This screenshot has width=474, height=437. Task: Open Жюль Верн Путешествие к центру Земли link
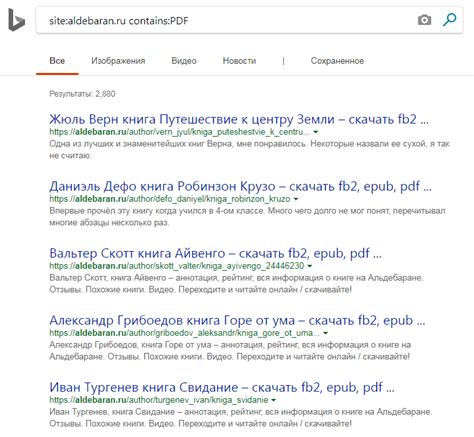(239, 119)
